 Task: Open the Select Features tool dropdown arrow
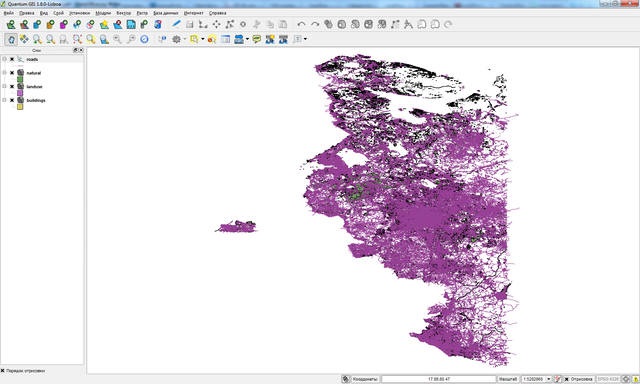point(202,39)
